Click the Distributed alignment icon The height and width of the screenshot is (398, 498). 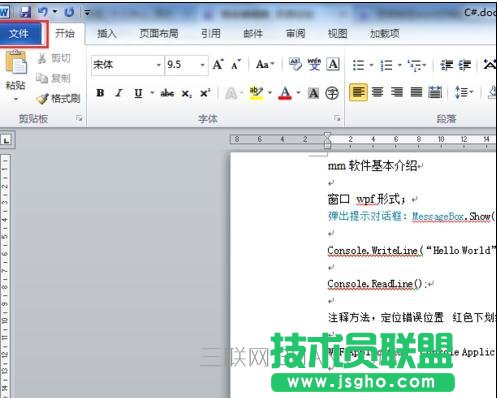point(435,92)
